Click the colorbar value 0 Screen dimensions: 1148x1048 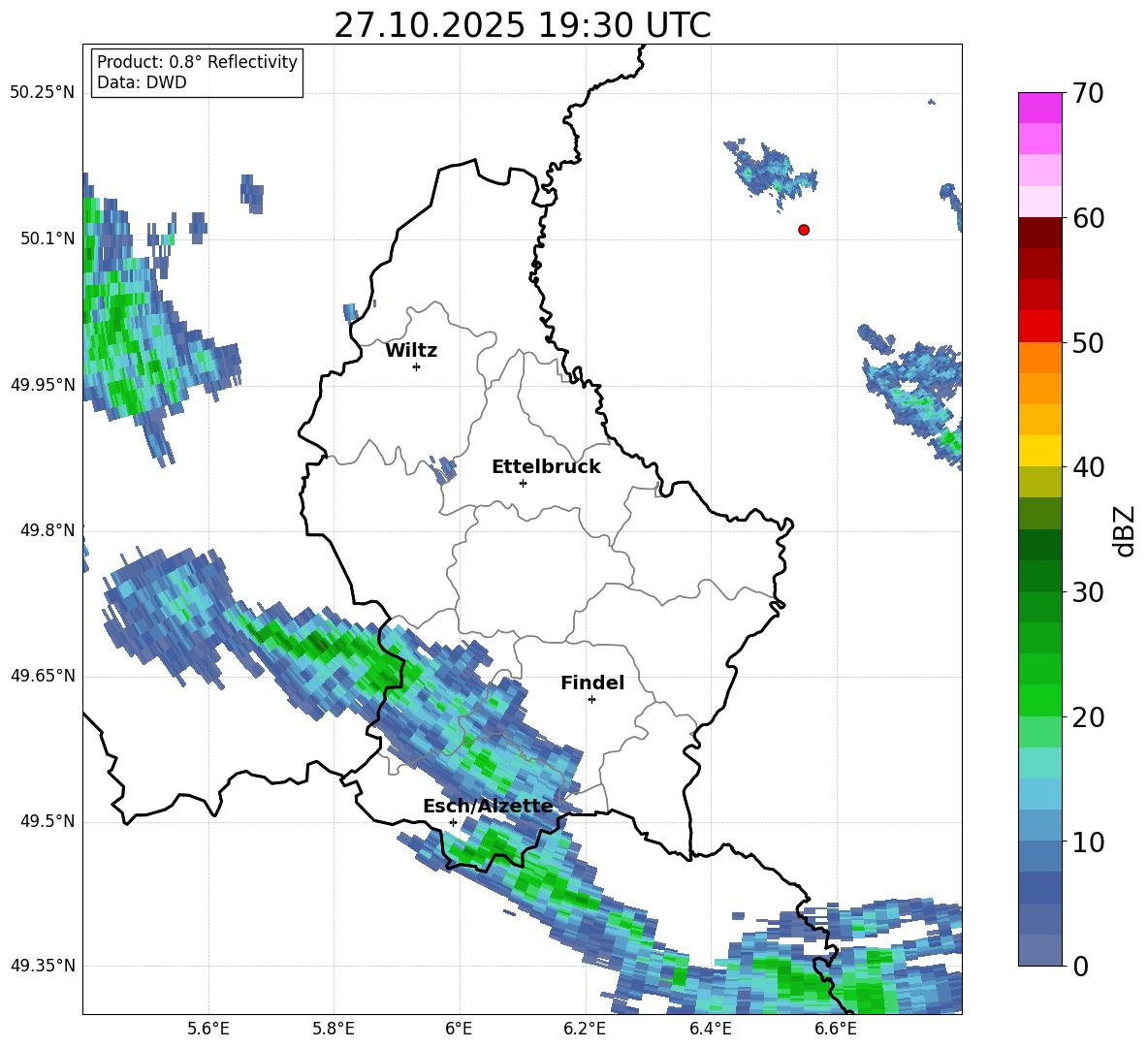(1080, 966)
